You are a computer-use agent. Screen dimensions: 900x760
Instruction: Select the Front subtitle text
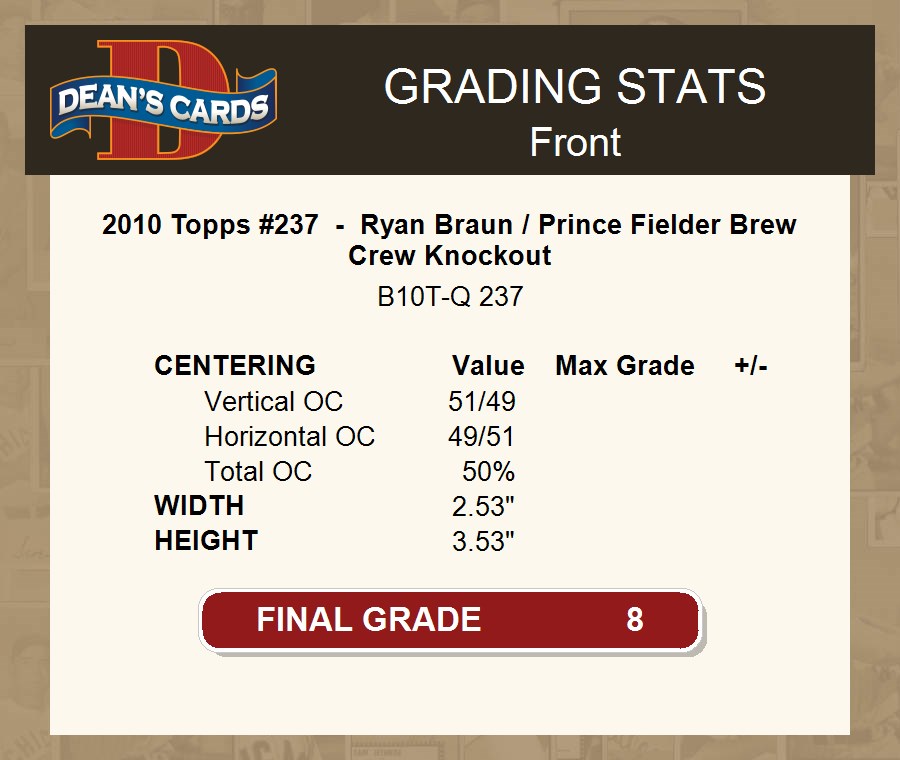pos(575,142)
